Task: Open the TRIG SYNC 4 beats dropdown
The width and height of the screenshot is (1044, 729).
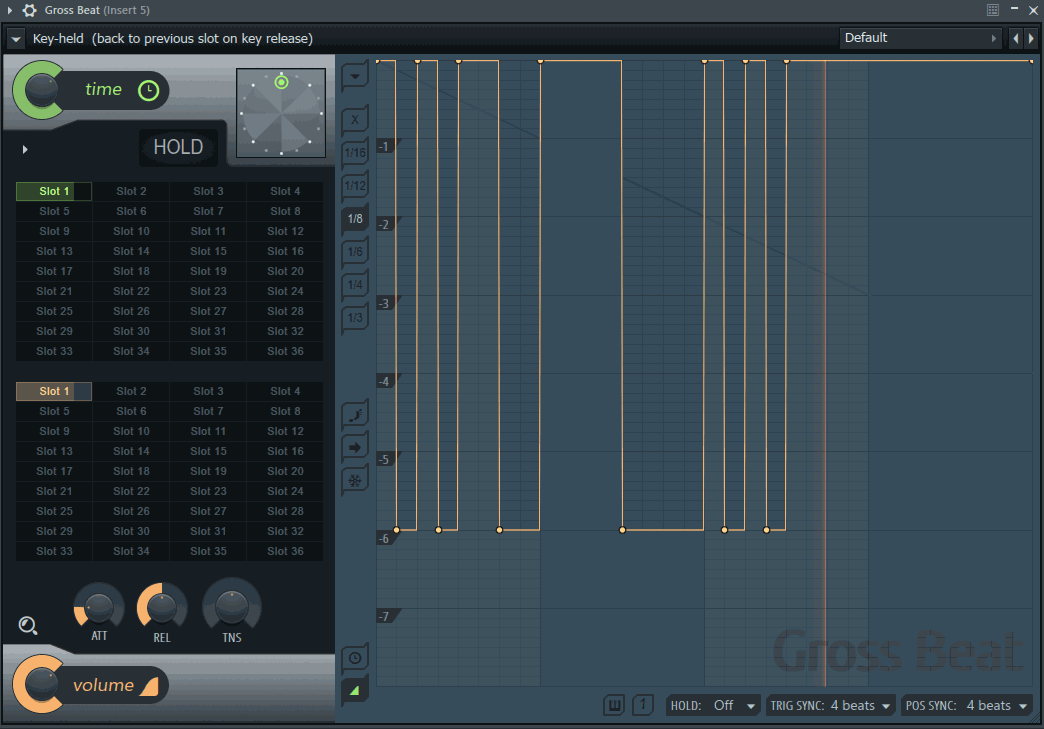Action: 830,706
